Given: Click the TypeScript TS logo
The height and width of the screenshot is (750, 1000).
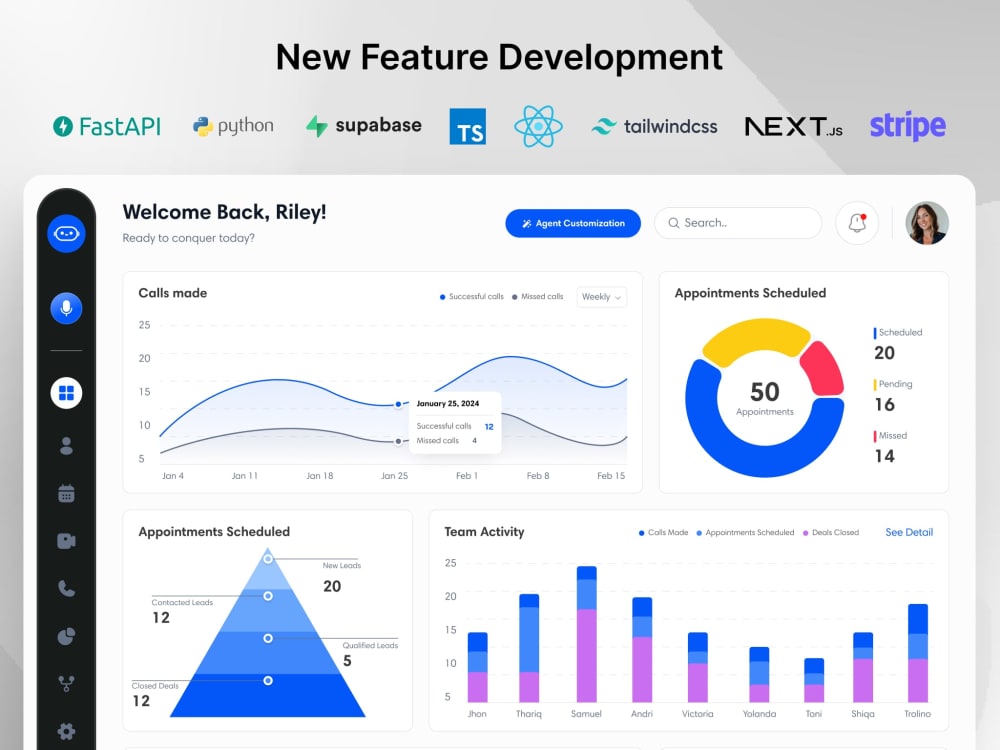Looking at the screenshot, I should [x=467, y=126].
